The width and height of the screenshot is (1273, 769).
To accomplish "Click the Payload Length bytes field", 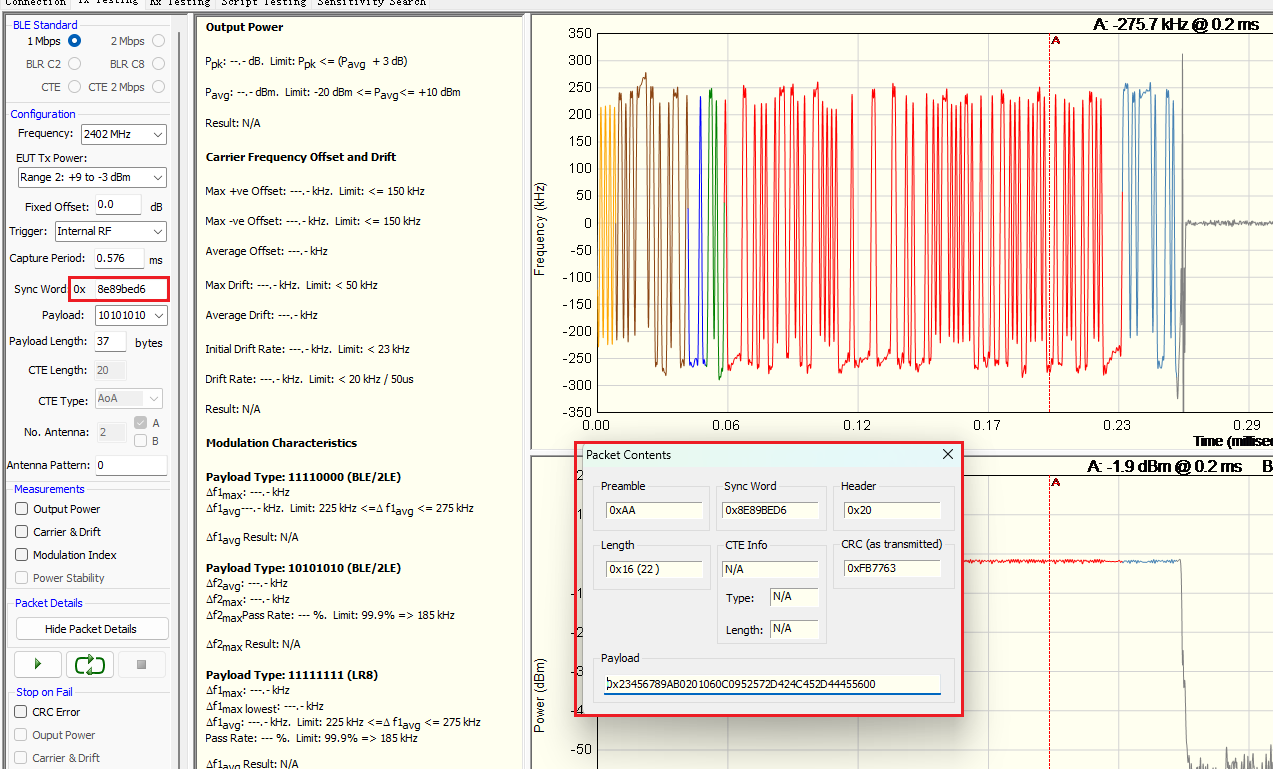I will [110, 342].
